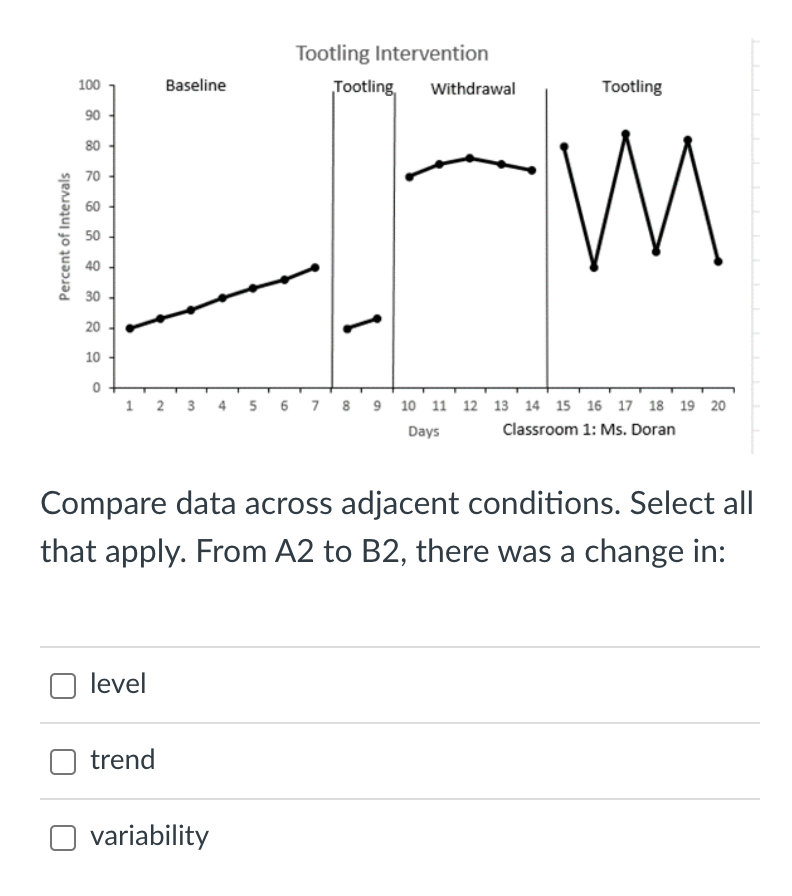The width and height of the screenshot is (792, 896).
Task: Click the data point at day 12
Action: pos(470,157)
